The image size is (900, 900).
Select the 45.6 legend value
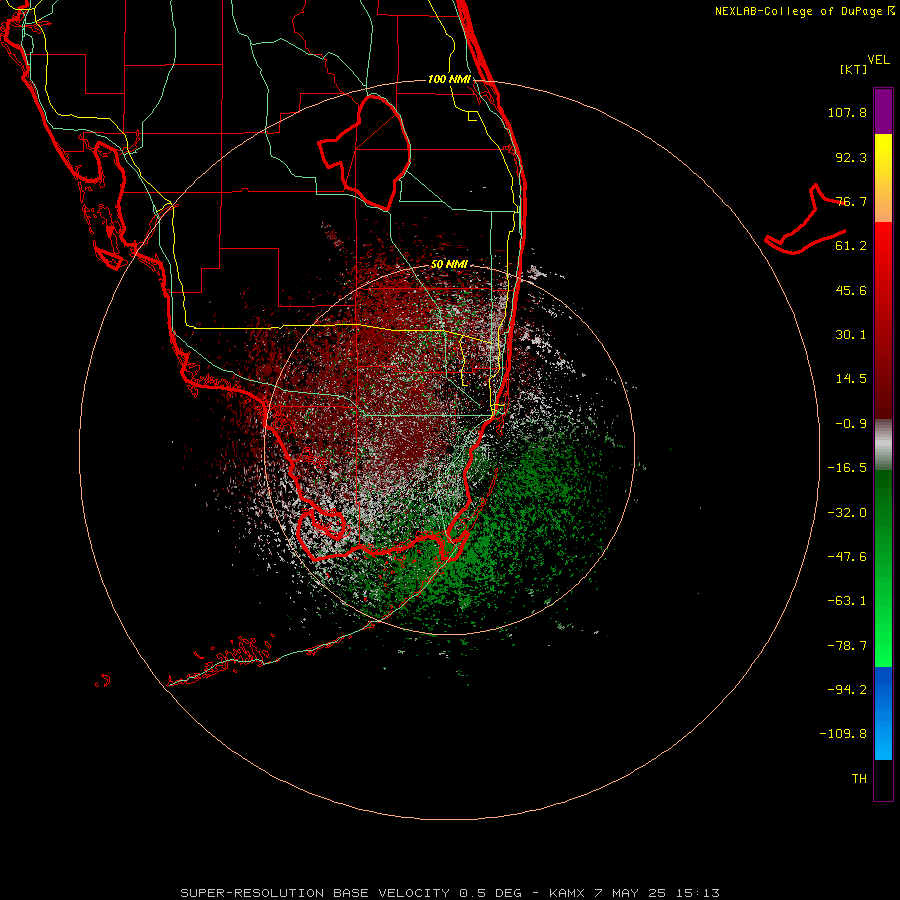tap(851, 290)
